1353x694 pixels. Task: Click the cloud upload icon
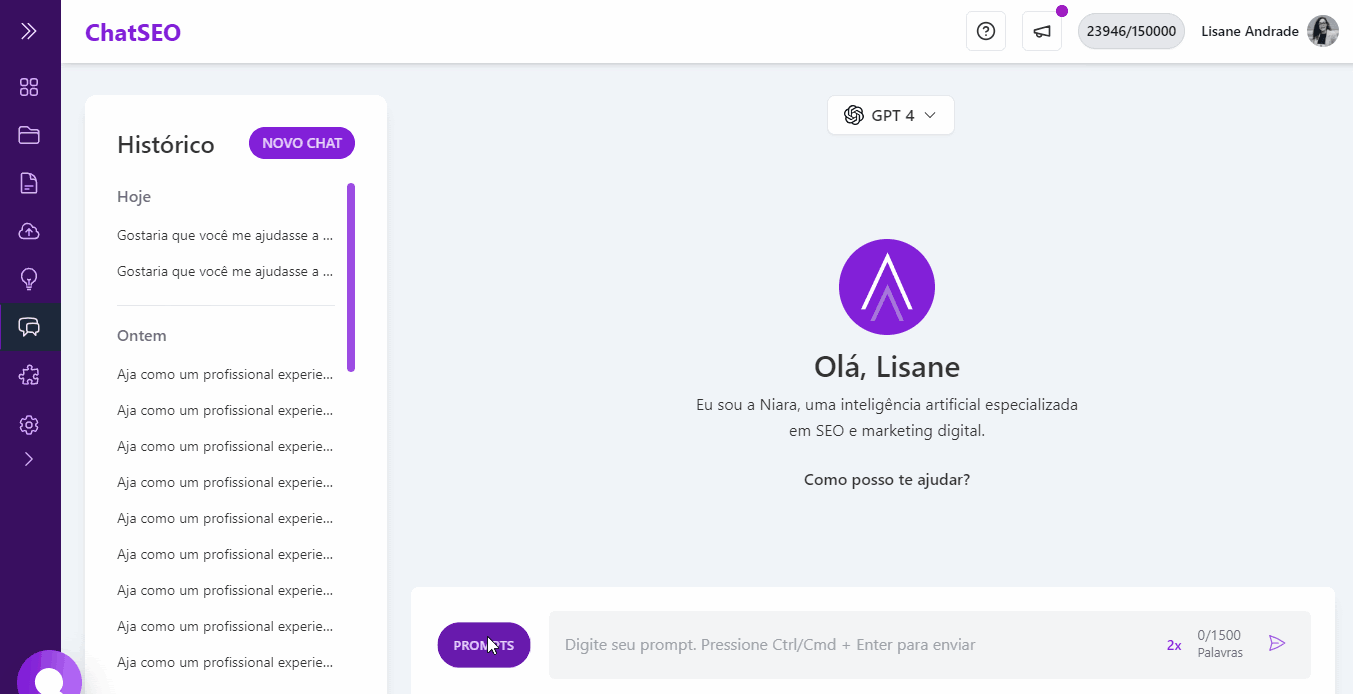29,231
